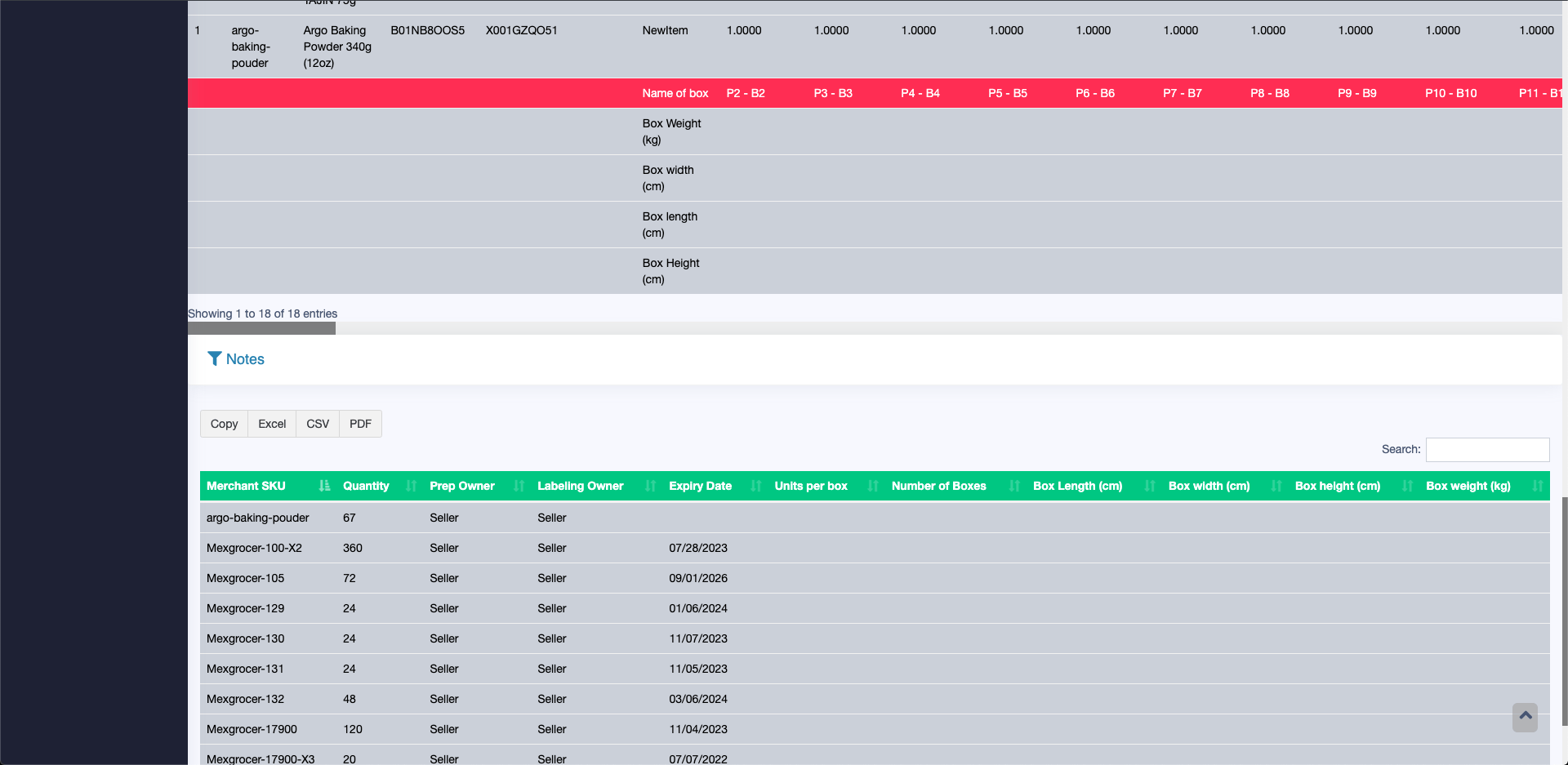
Task: Click the Box Weight (kg) row label
Action: coord(671,131)
